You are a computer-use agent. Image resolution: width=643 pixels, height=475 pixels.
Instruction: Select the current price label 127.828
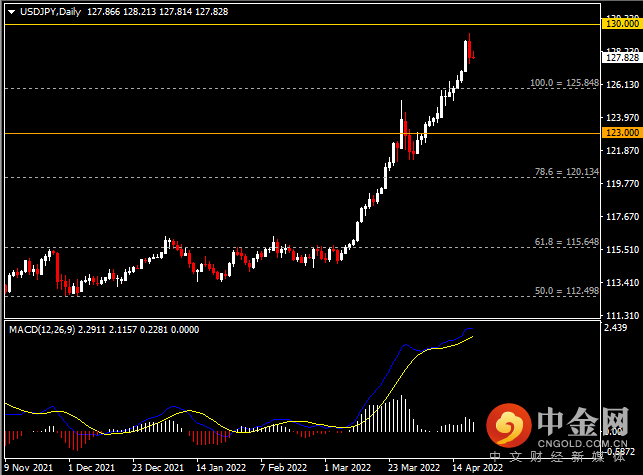tap(622, 58)
